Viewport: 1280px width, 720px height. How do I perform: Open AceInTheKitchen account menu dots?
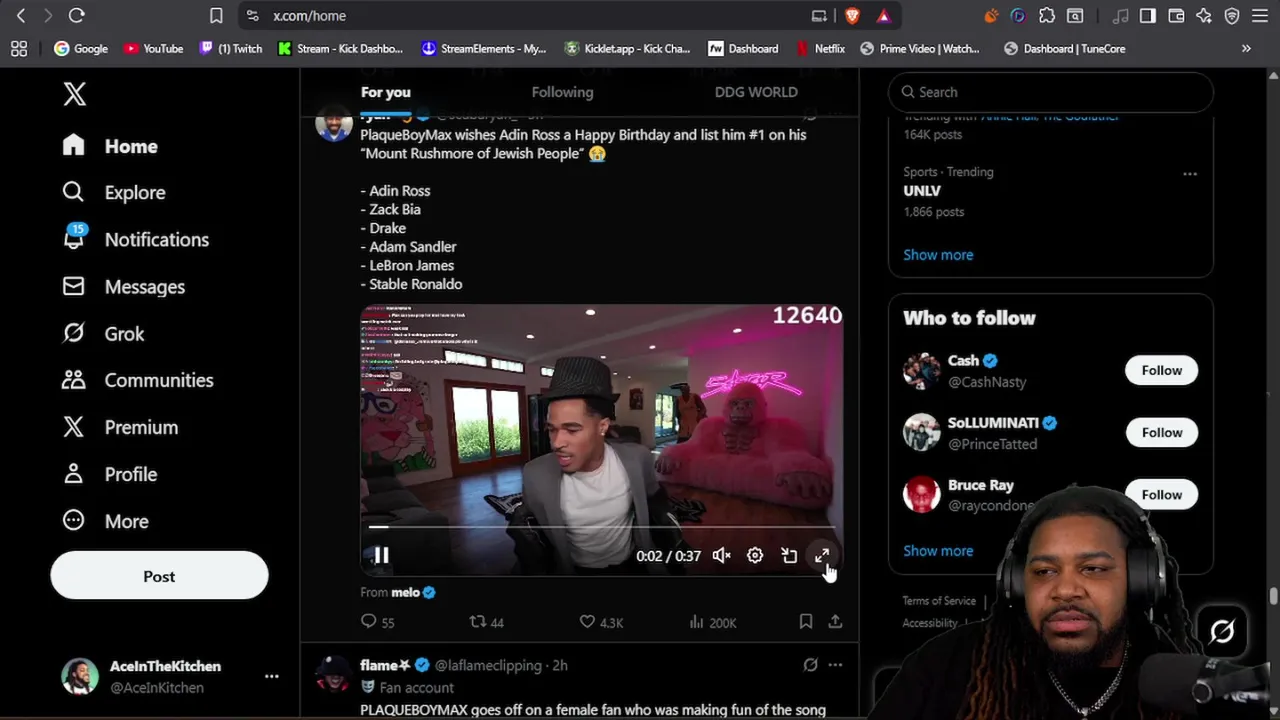pos(271,676)
